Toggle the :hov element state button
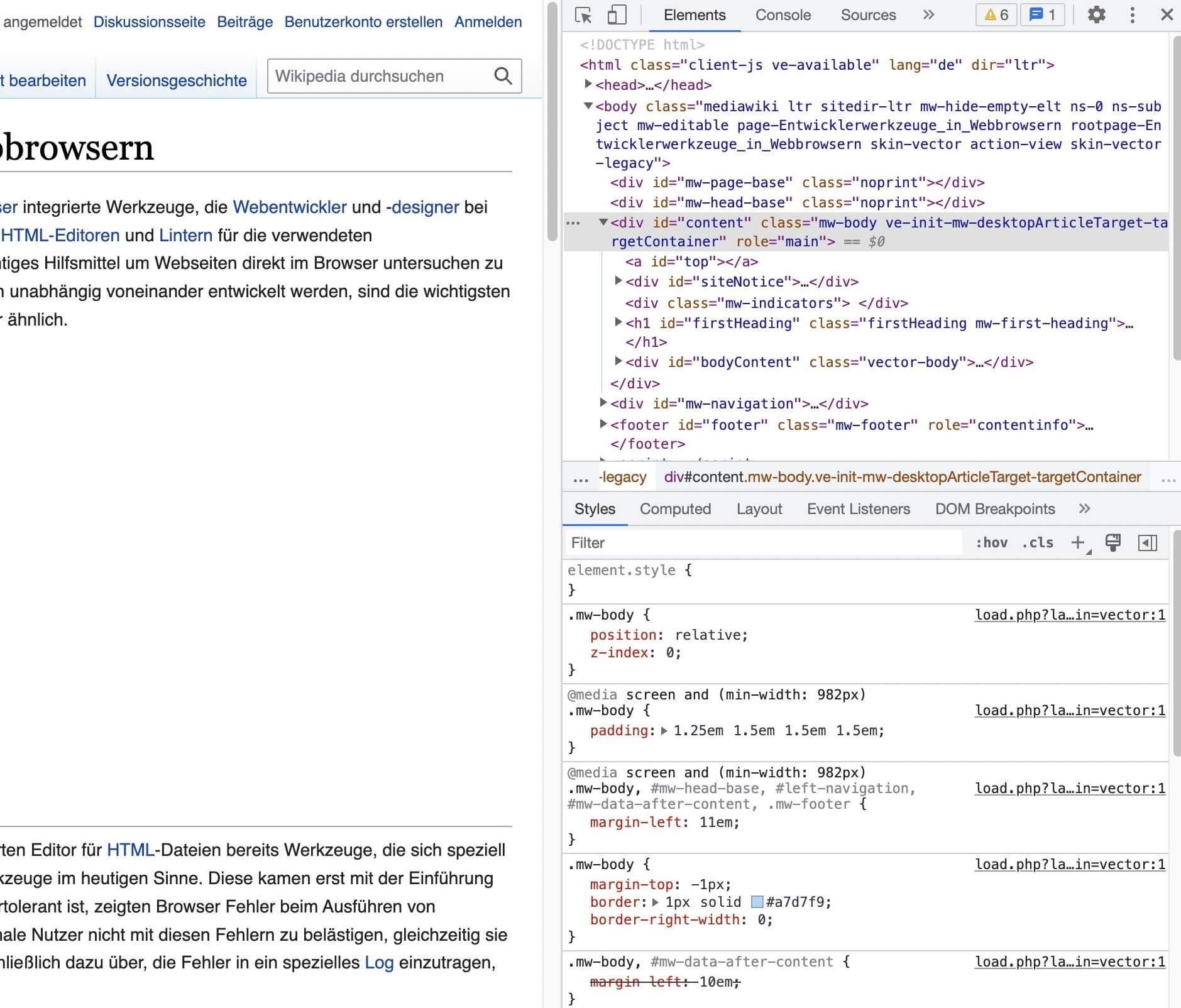Screen dimensions: 1181x1008 coord(992,542)
